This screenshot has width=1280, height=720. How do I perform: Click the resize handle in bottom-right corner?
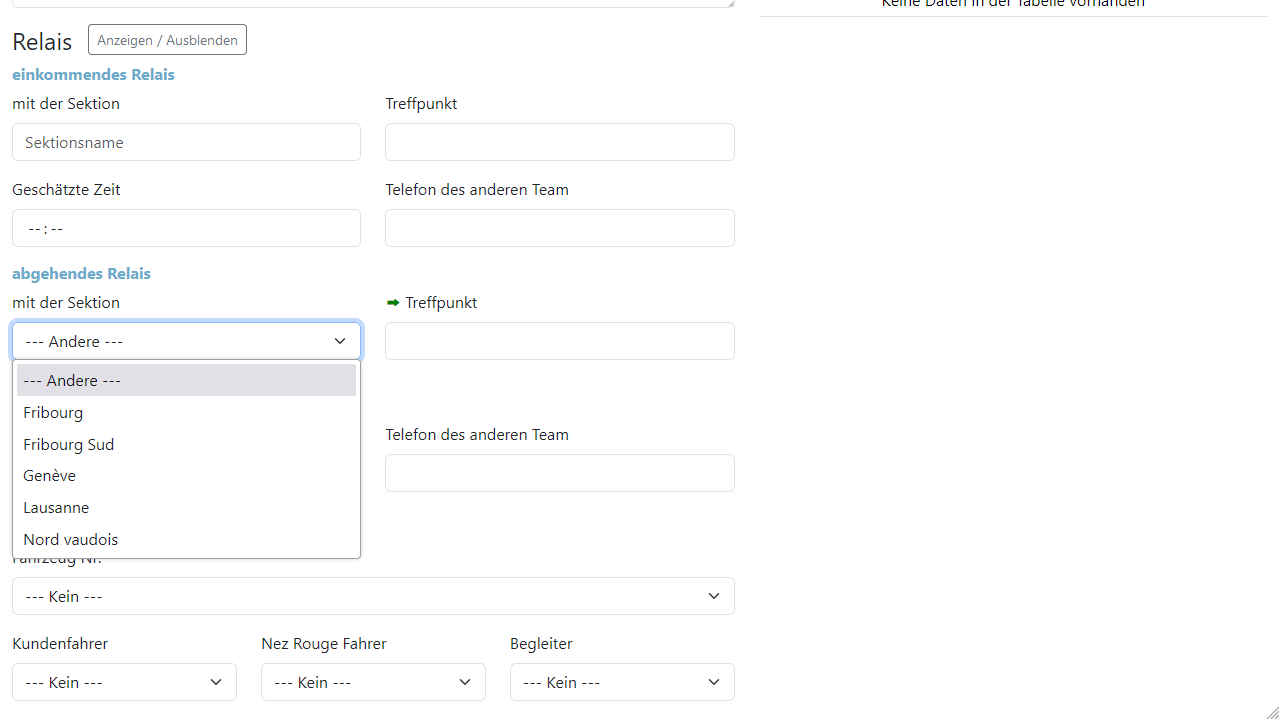pos(1272,712)
